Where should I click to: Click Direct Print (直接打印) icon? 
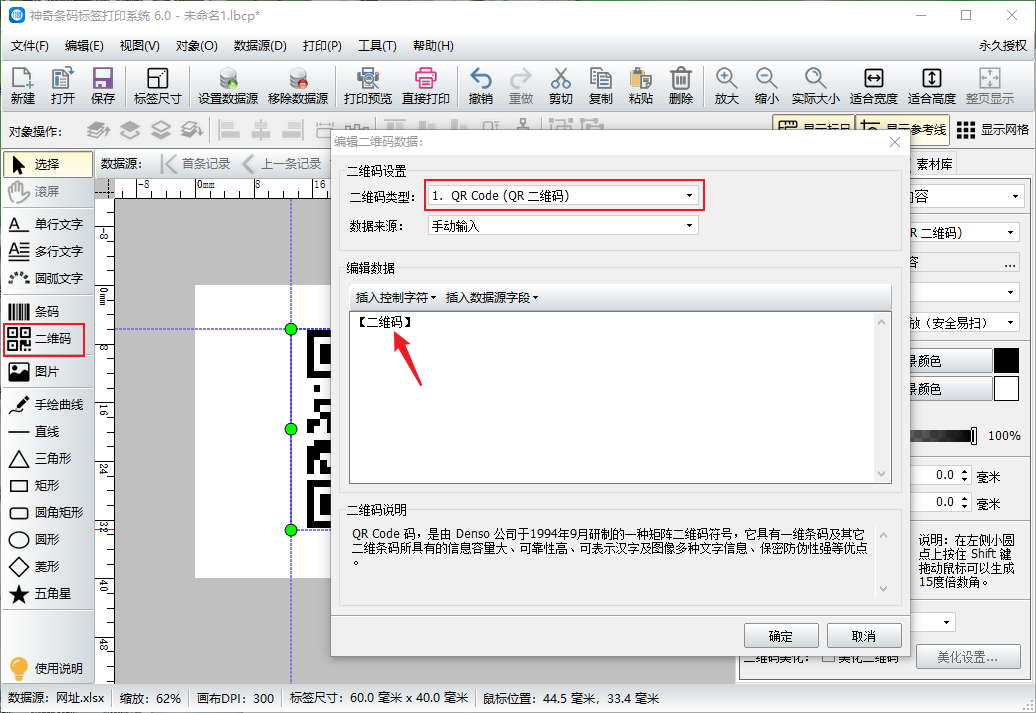tap(426, 86)
